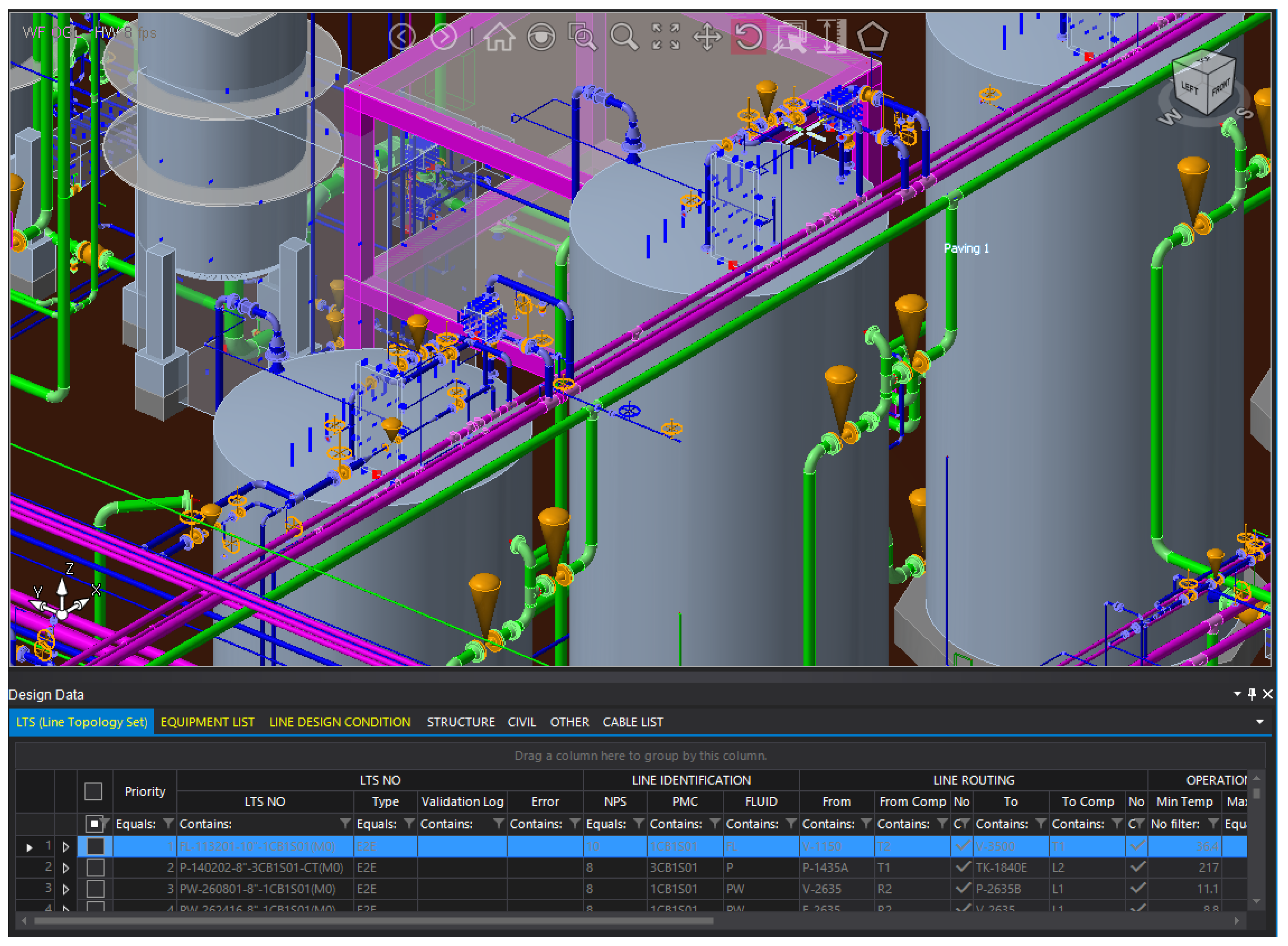Switch to EQUIPMENT LIST tab

pos(207,723)
